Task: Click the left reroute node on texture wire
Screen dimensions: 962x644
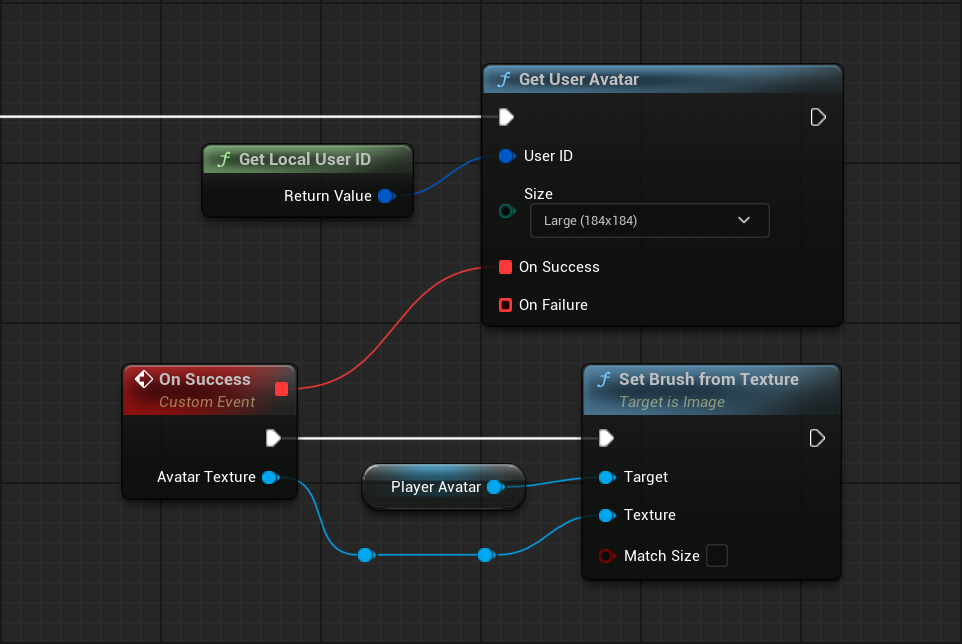Action: click(x=365, y=555)
